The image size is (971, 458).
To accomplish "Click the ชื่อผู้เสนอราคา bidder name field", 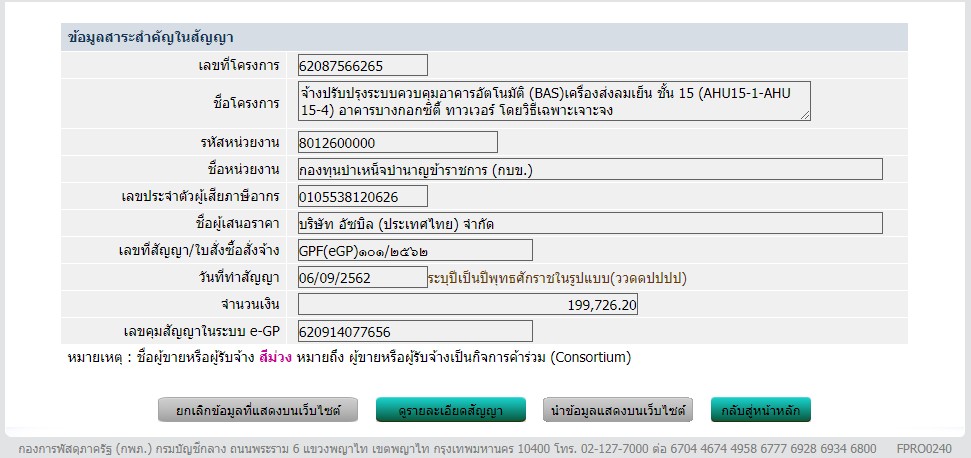I will pos(589,223).
